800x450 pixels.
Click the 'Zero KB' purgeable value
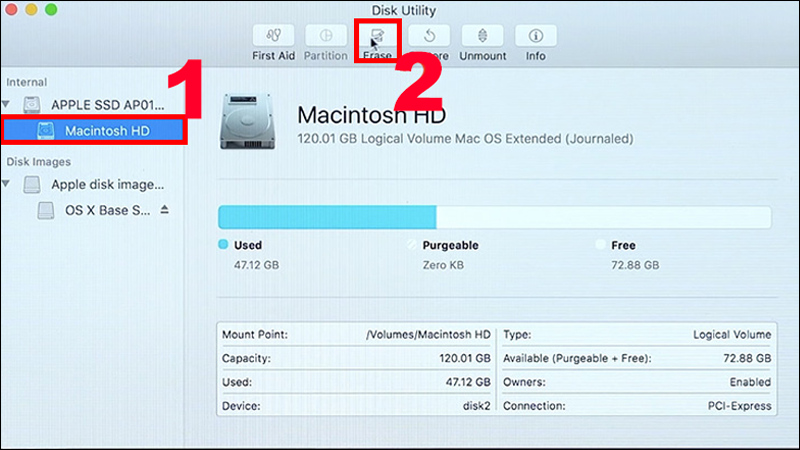click(443, 265)
